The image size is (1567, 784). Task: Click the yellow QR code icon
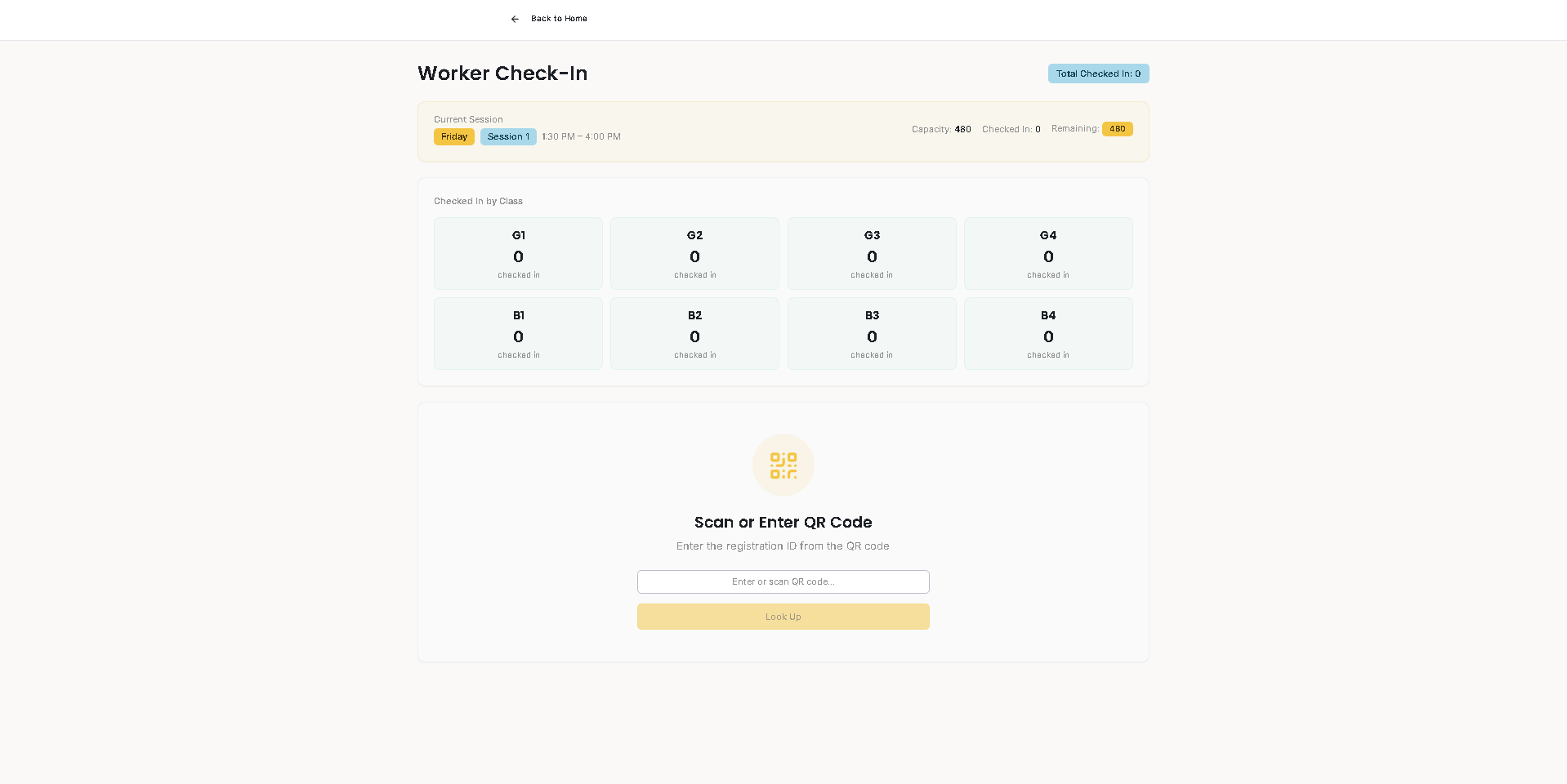(783, 465)
